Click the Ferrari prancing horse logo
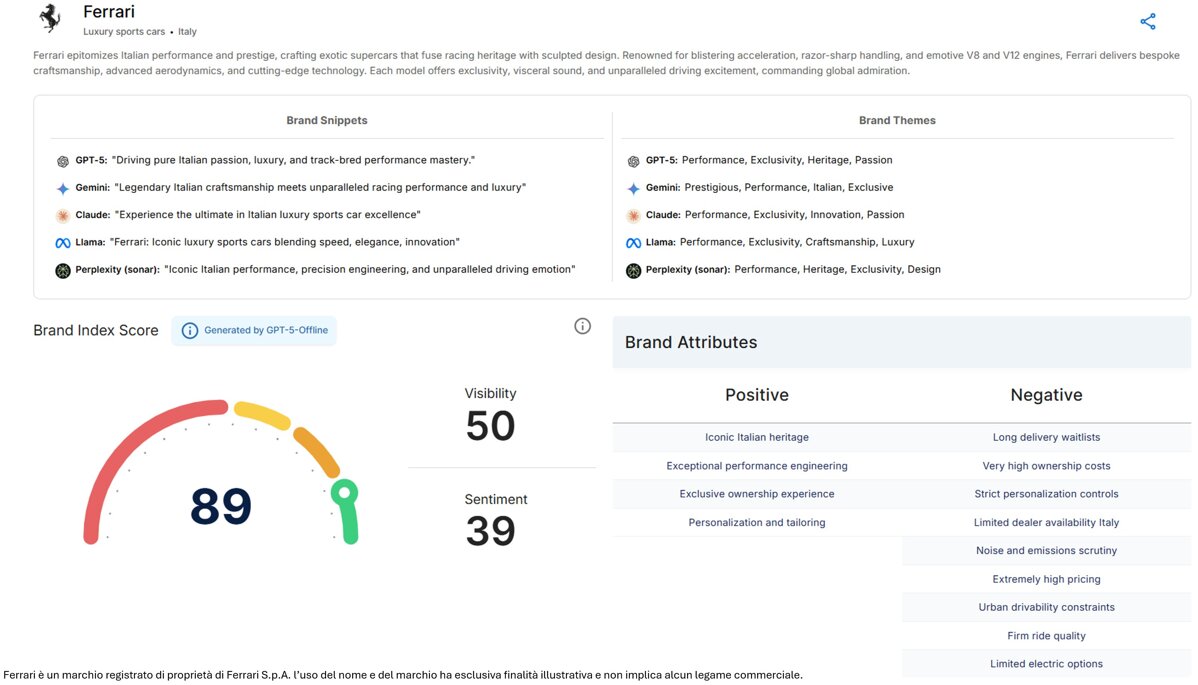Image resolution: width=1198 pixels, height=685 pixels. 49,19
